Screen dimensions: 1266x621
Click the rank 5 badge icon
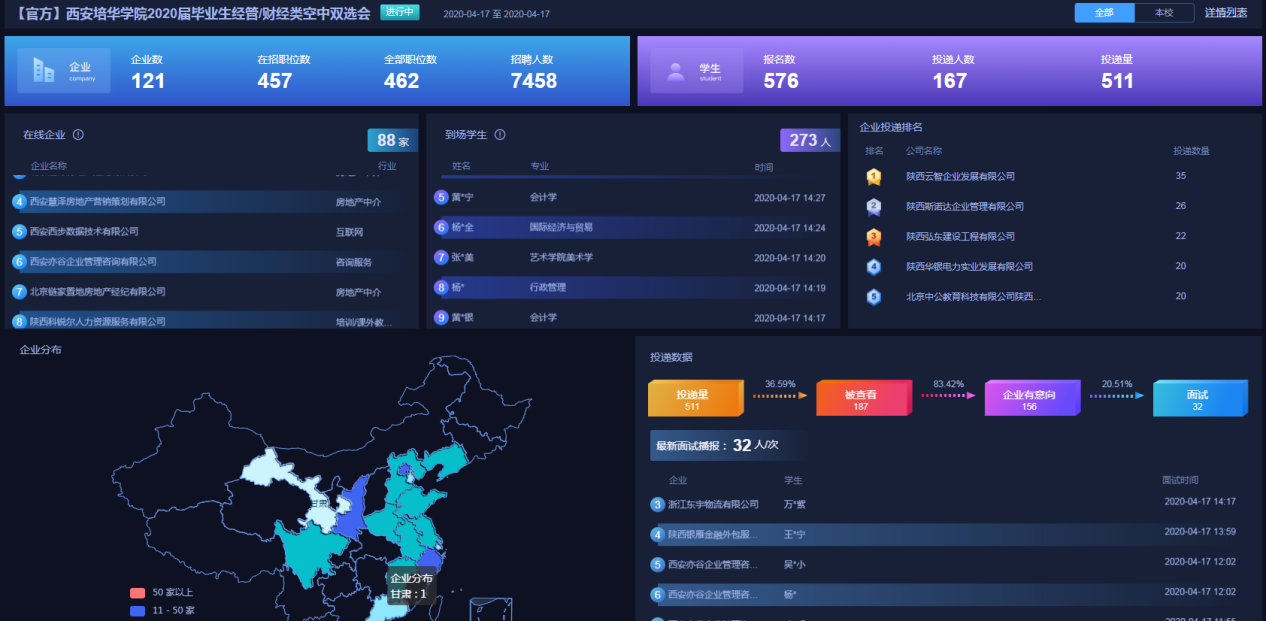[874, 297]
